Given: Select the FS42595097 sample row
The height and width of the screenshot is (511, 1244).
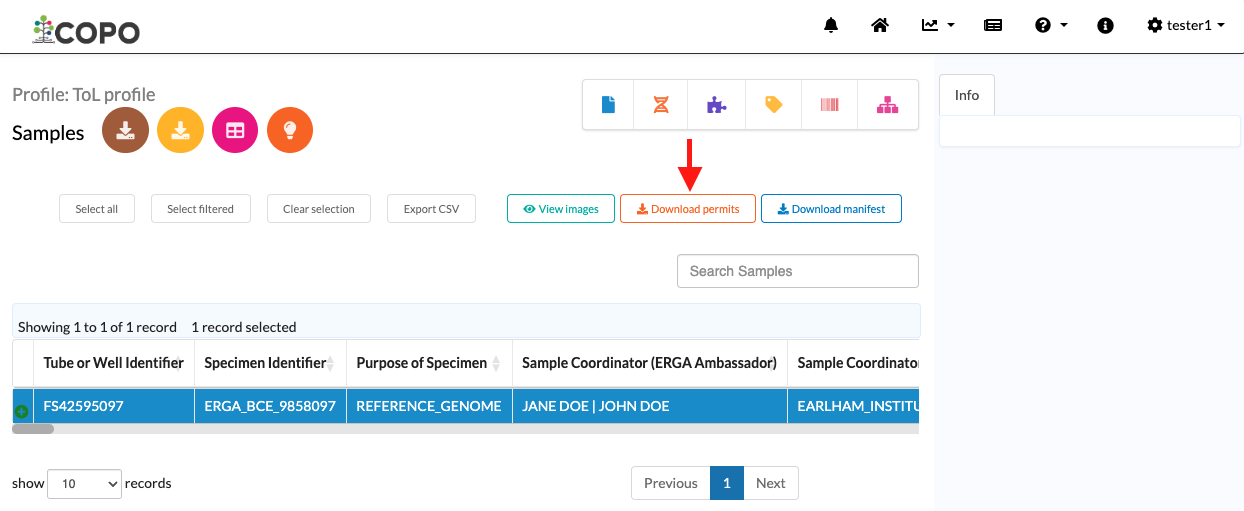Looking at the screenshot, I should pos(465,406).
